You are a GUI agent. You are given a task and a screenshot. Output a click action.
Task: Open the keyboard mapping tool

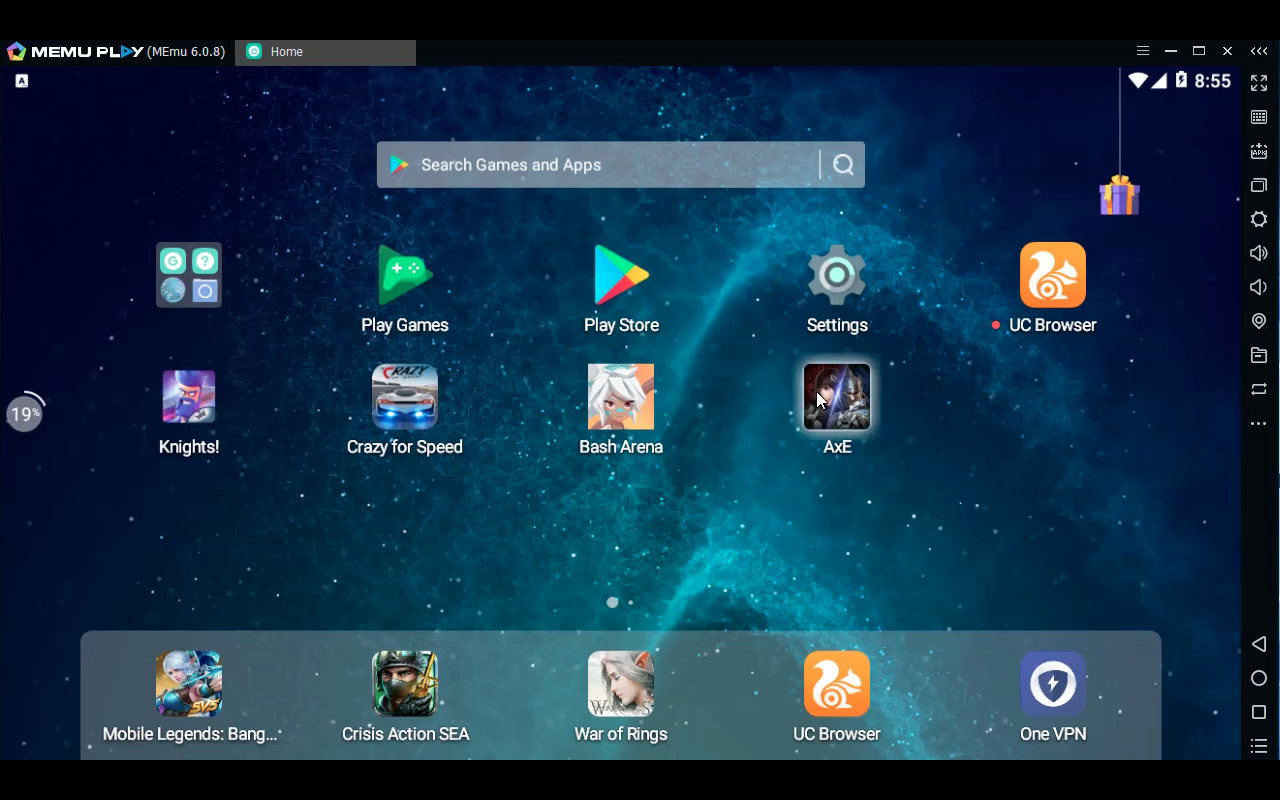click(1259, 118)
